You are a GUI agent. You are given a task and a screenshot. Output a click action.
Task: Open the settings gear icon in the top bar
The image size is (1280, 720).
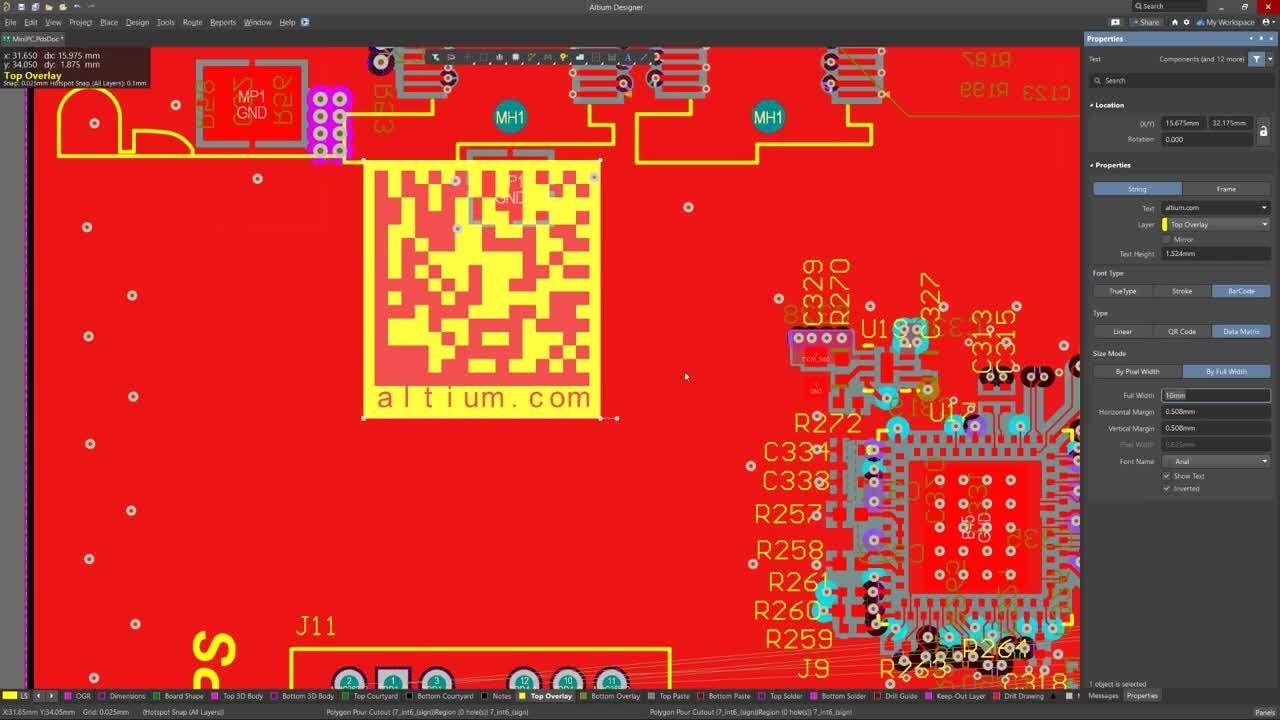[1187, 22]
